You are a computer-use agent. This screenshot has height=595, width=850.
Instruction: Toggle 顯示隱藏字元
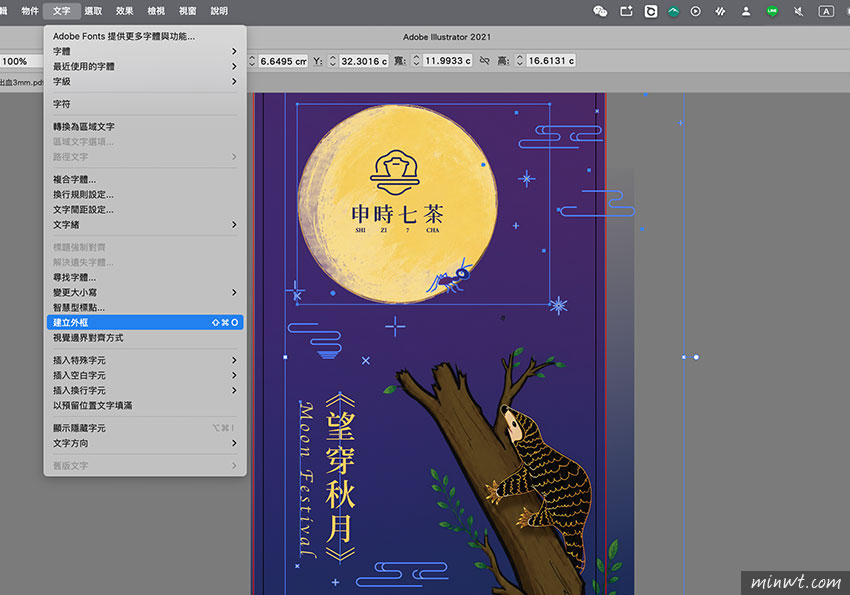(145, 428)
